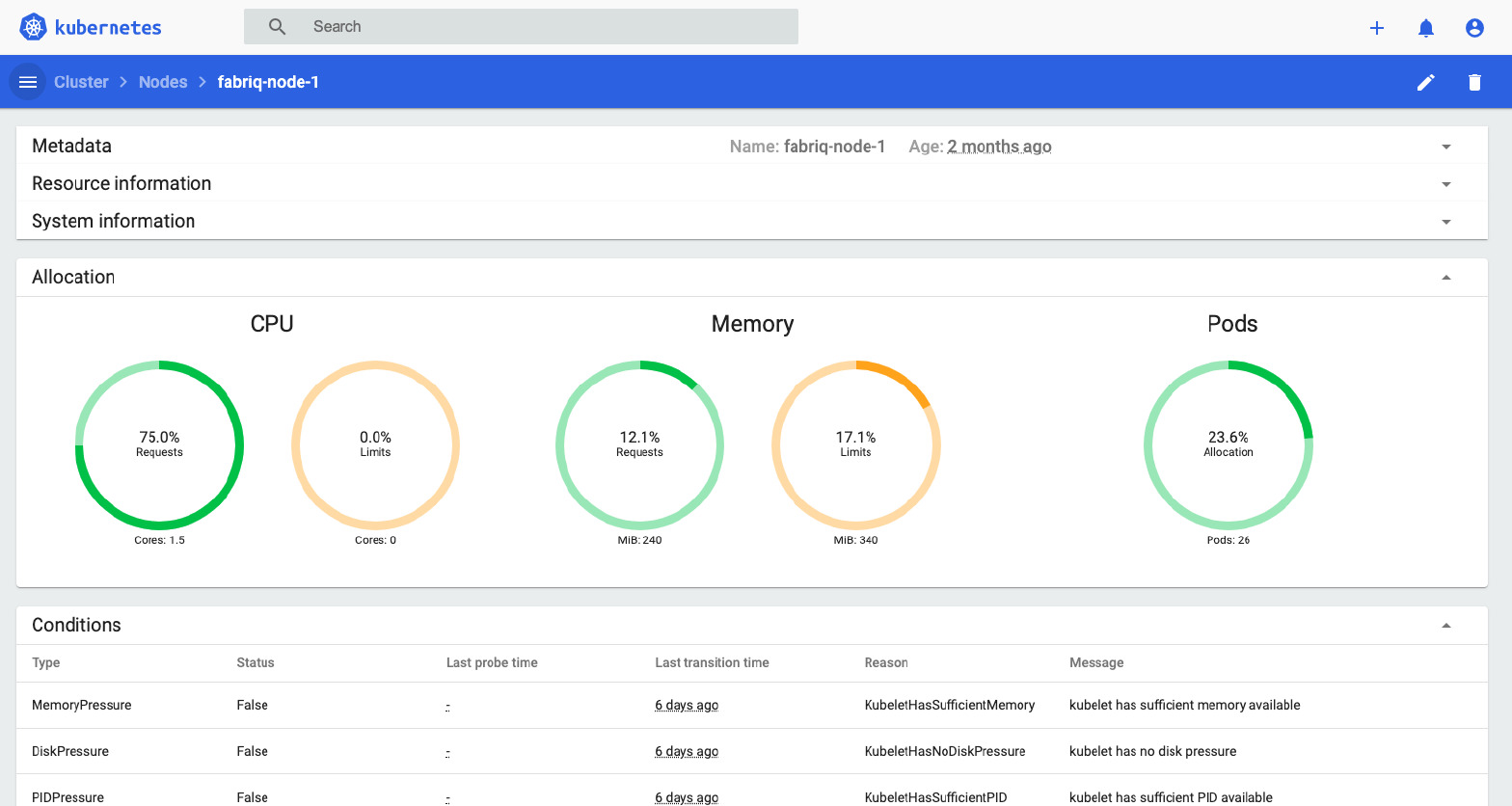Click the trash delete resource icon

(1474, 82)
